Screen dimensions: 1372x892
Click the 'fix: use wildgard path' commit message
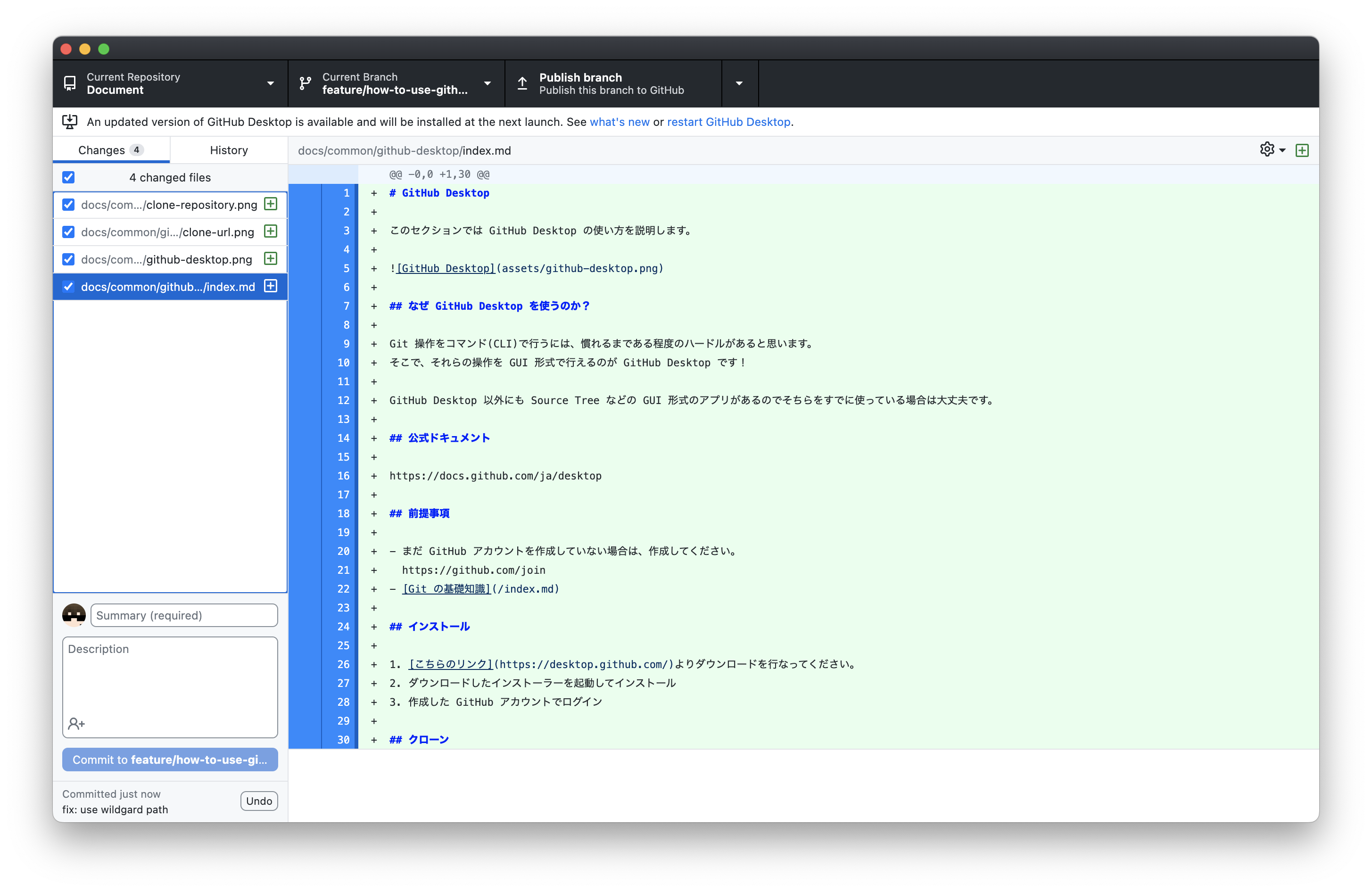(x=116, y=809)
